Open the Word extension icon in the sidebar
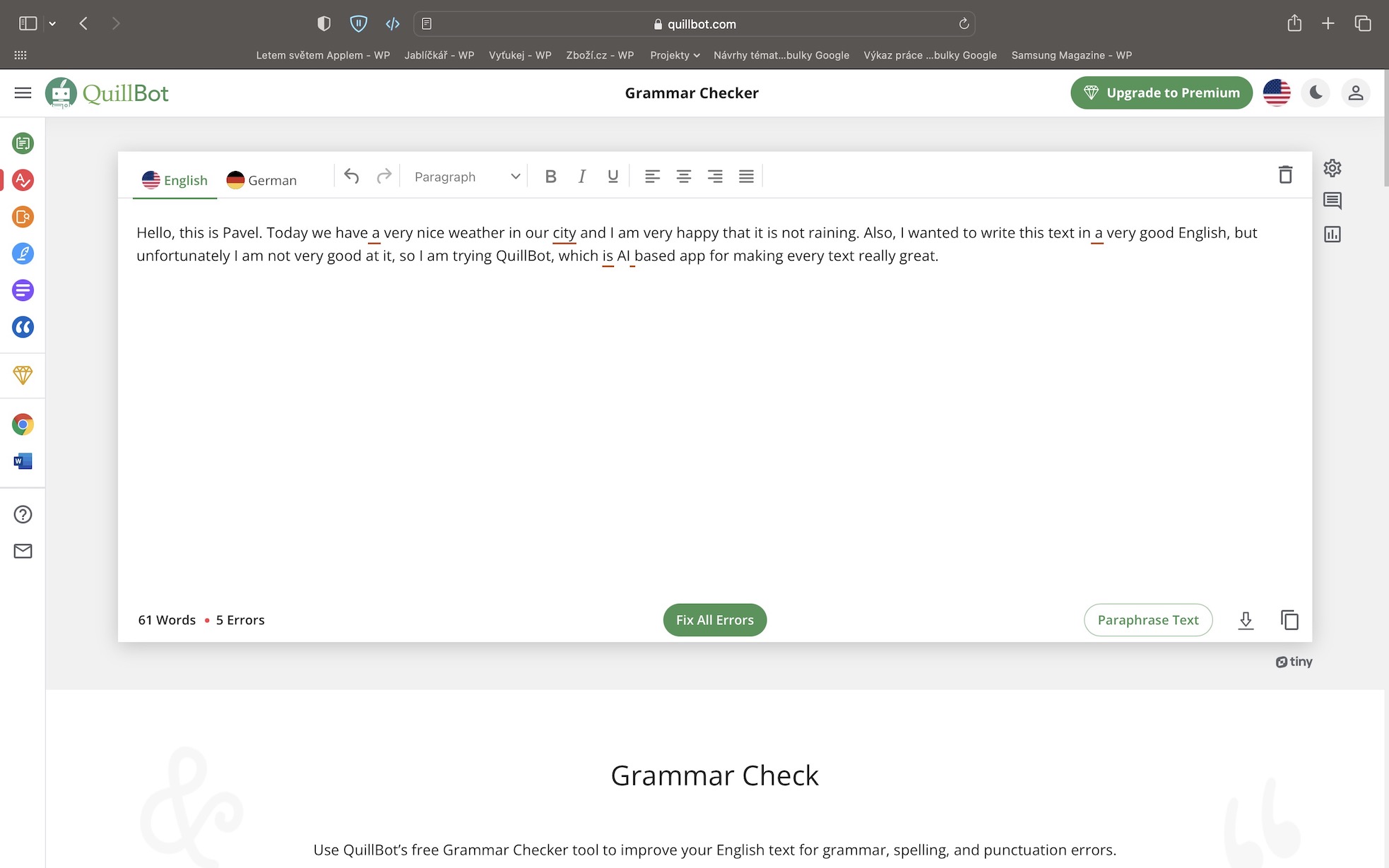Image resolution: width=1389 pixels, height=868 pixels. 23,461
